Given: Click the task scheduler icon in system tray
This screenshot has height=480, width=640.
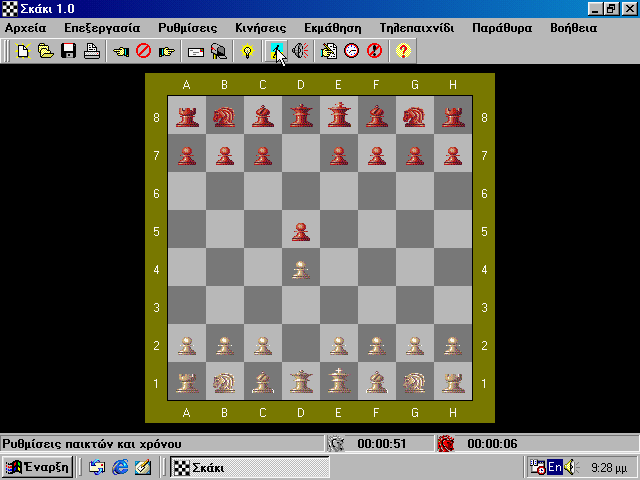Looking at the screenshot, I should (x=538, y=467).
